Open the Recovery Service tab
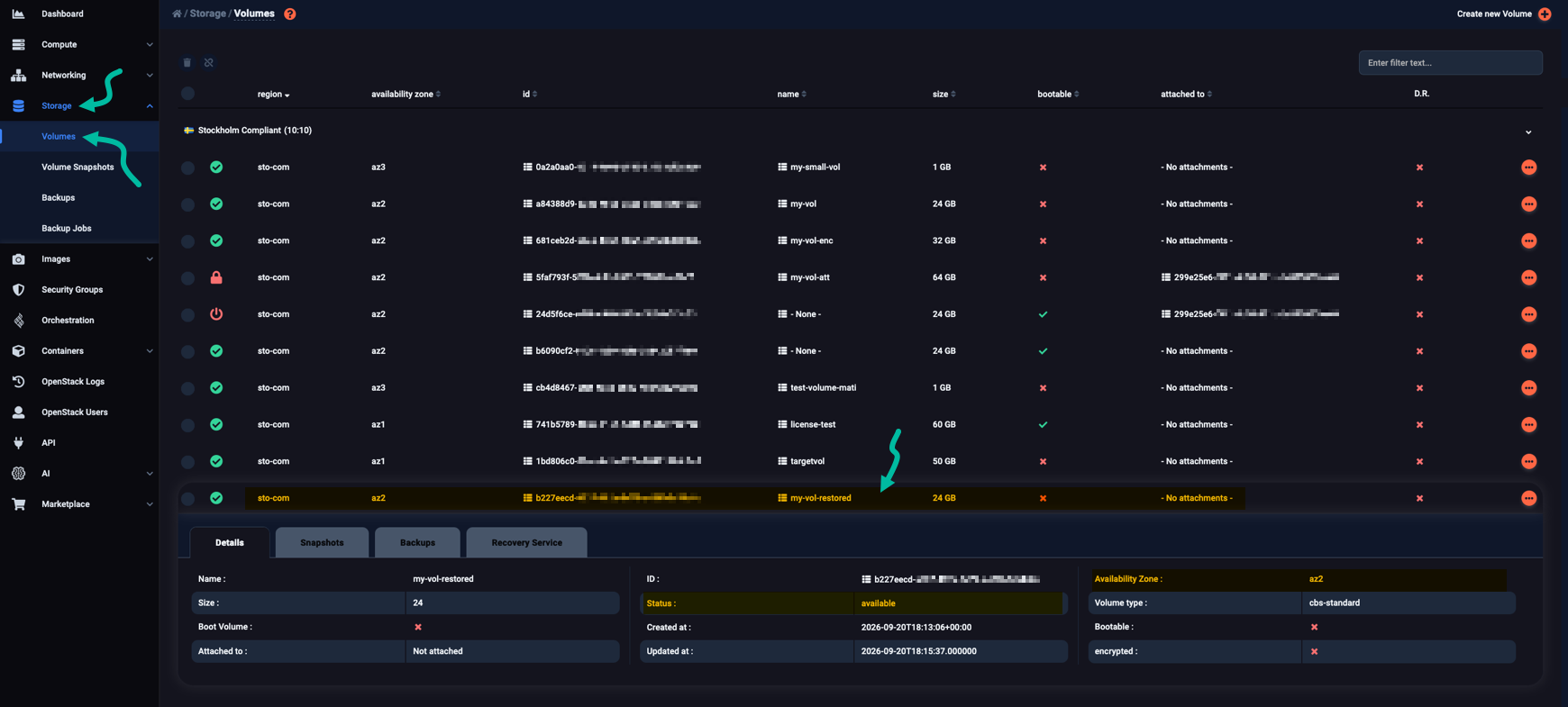 point(526,542)
